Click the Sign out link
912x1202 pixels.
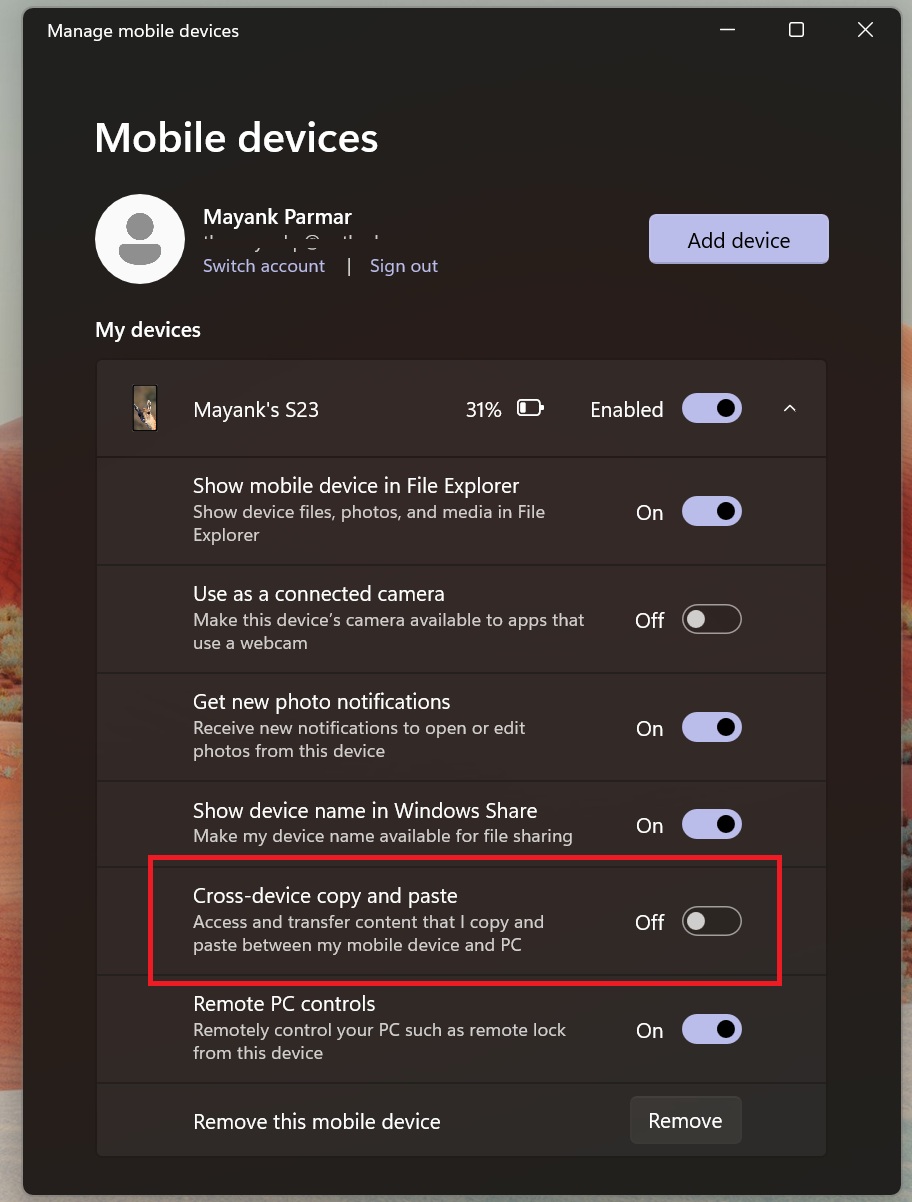[403, 265]
